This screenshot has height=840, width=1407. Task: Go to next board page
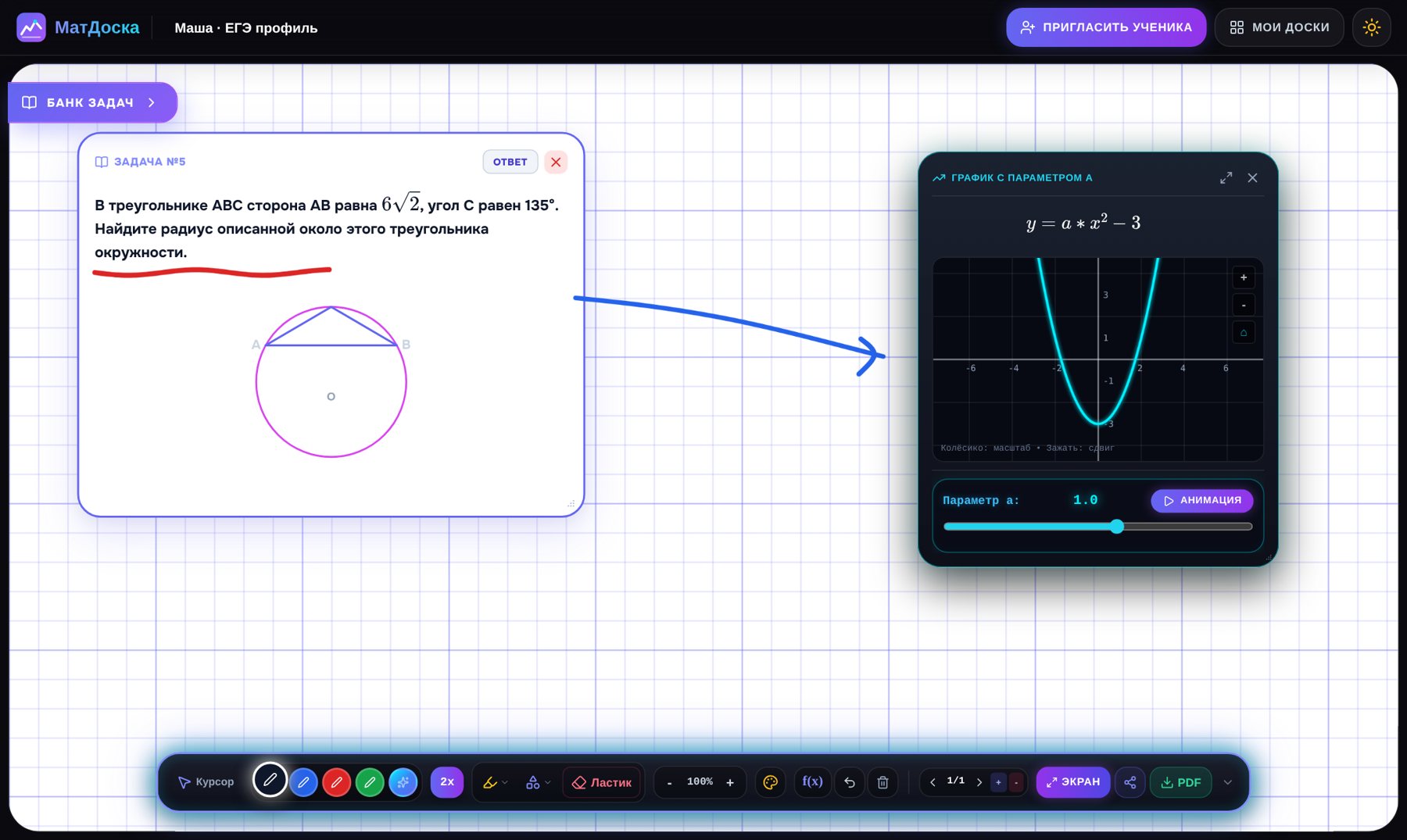[x=979, y=782]
